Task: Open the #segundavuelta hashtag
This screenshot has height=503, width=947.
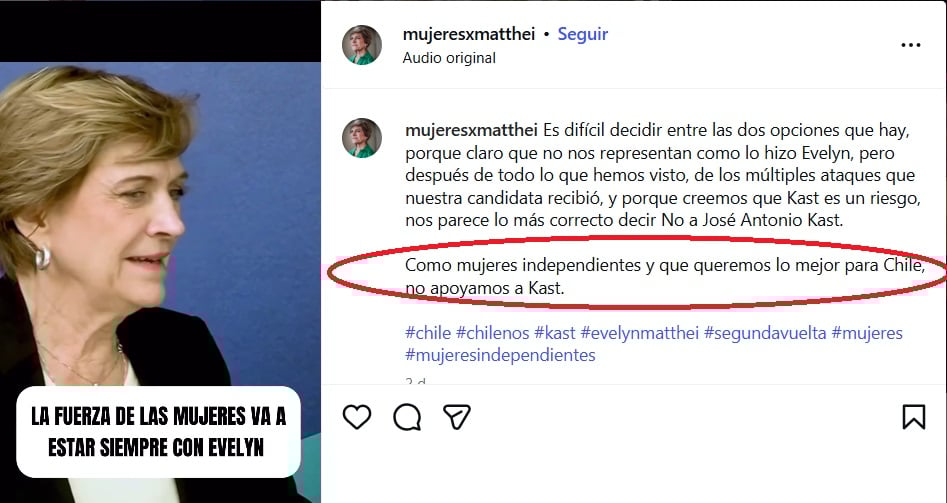Action: [765, 333]
